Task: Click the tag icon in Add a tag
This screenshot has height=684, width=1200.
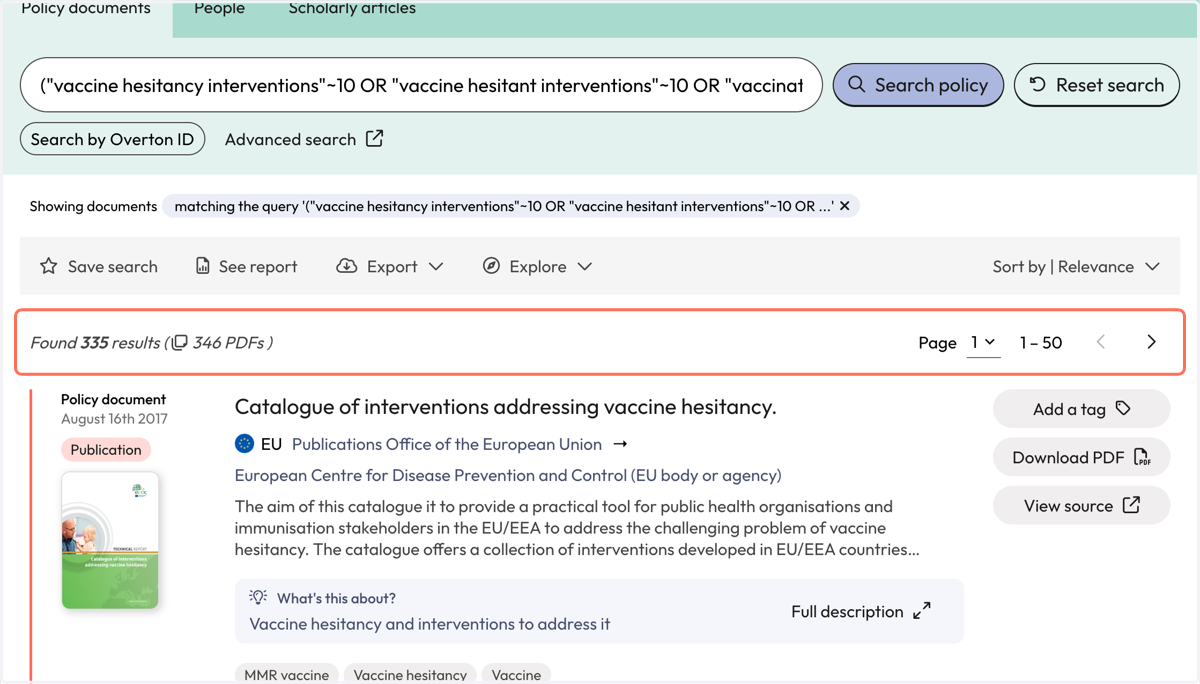Action: click(x=1123, y=408)
